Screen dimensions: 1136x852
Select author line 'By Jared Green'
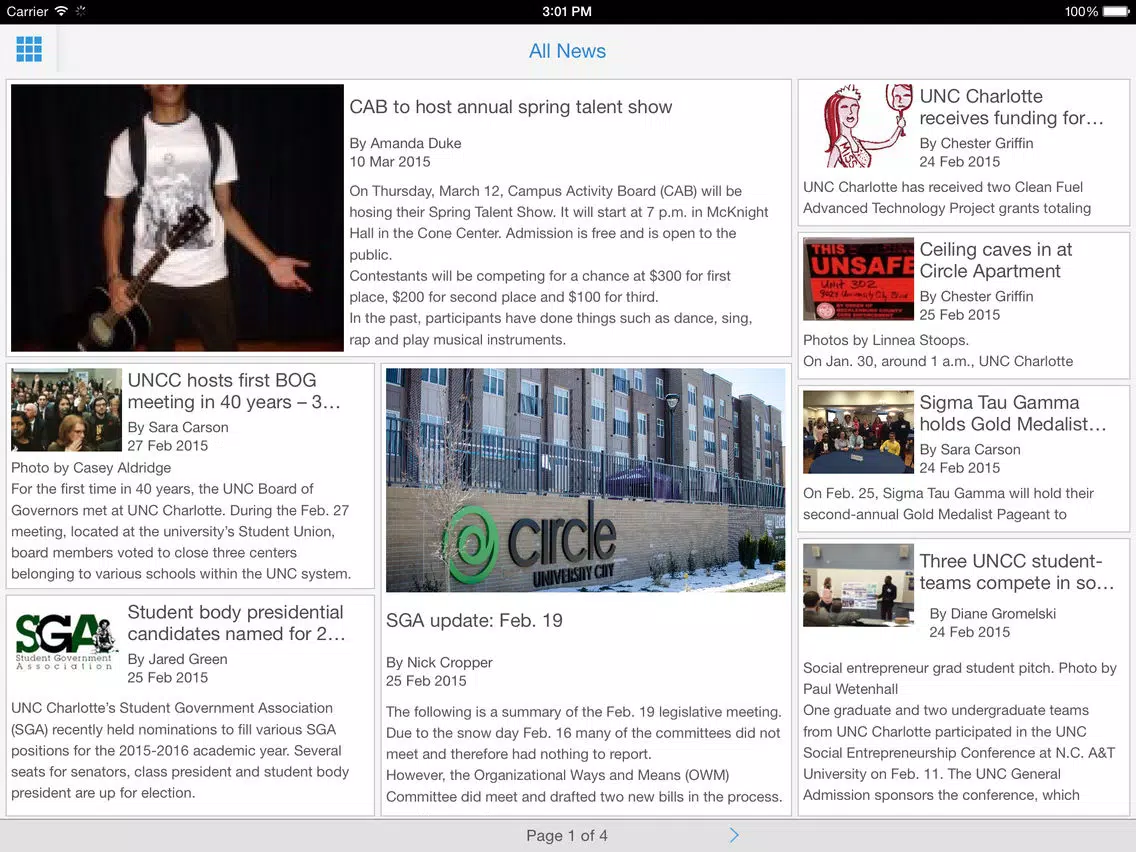click(x=178, y=659)
